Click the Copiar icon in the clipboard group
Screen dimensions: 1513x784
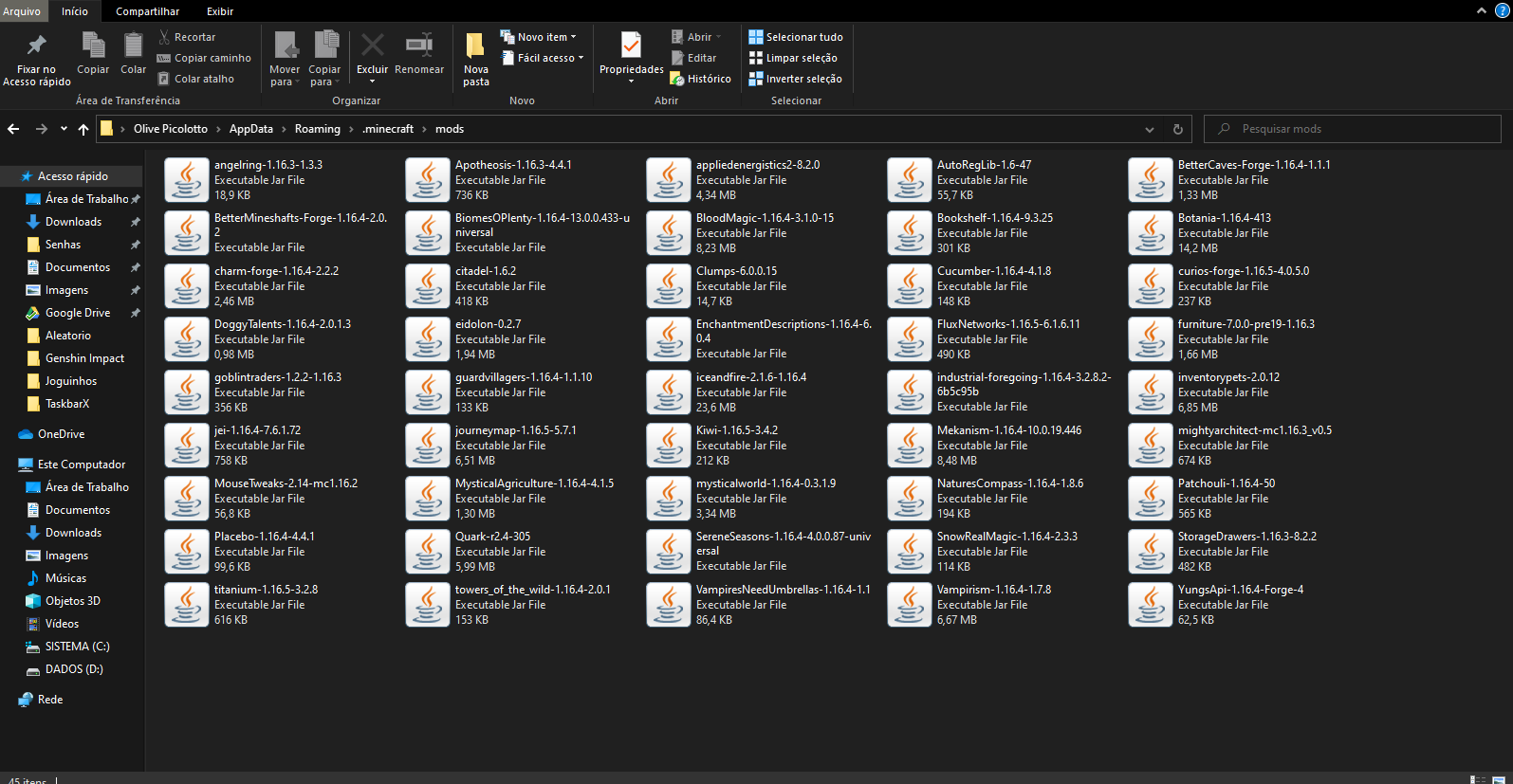coord(93,45)
